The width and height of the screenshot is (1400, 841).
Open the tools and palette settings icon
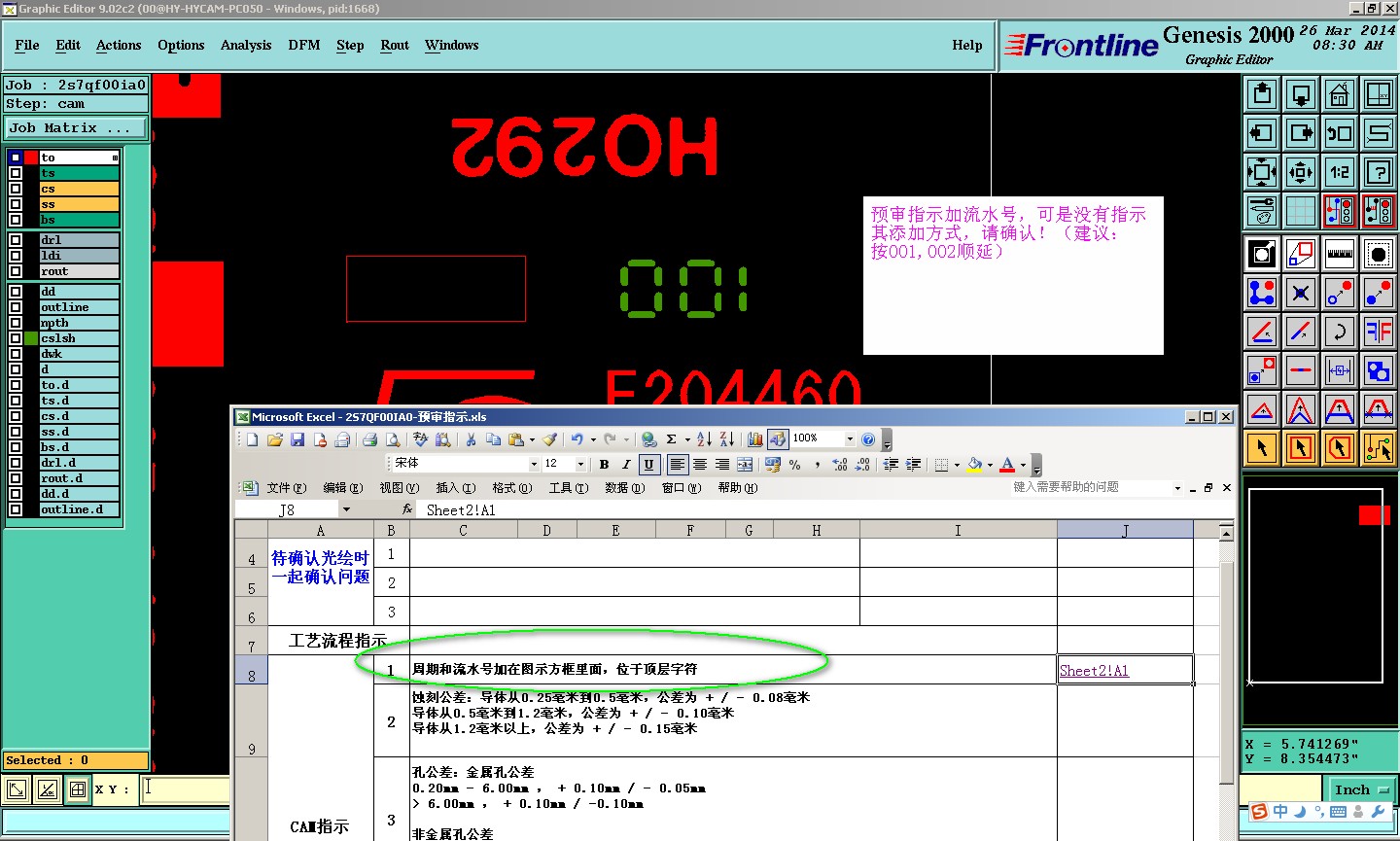1262,210
